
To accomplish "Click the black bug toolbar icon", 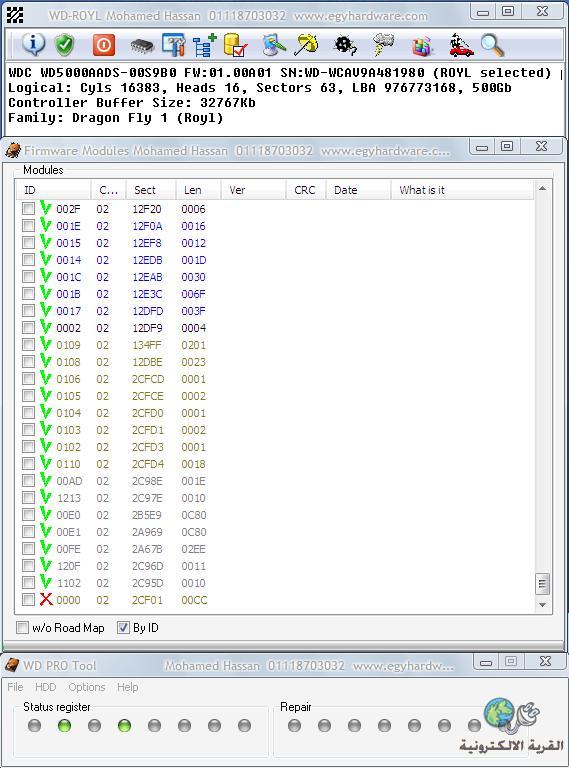I will (x=345, y=46).
